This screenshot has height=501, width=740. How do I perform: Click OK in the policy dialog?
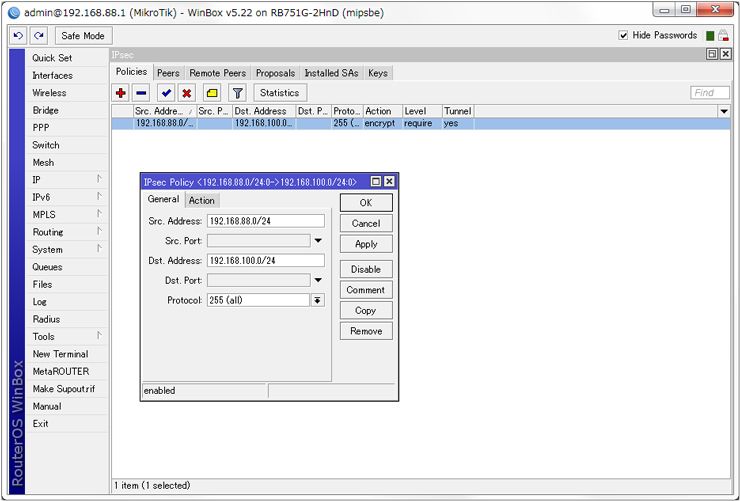tap(366, 202)
